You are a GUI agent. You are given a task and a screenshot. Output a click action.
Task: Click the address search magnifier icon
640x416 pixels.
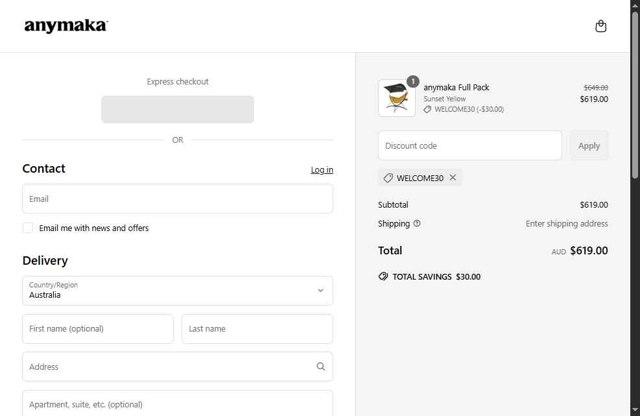321,366
